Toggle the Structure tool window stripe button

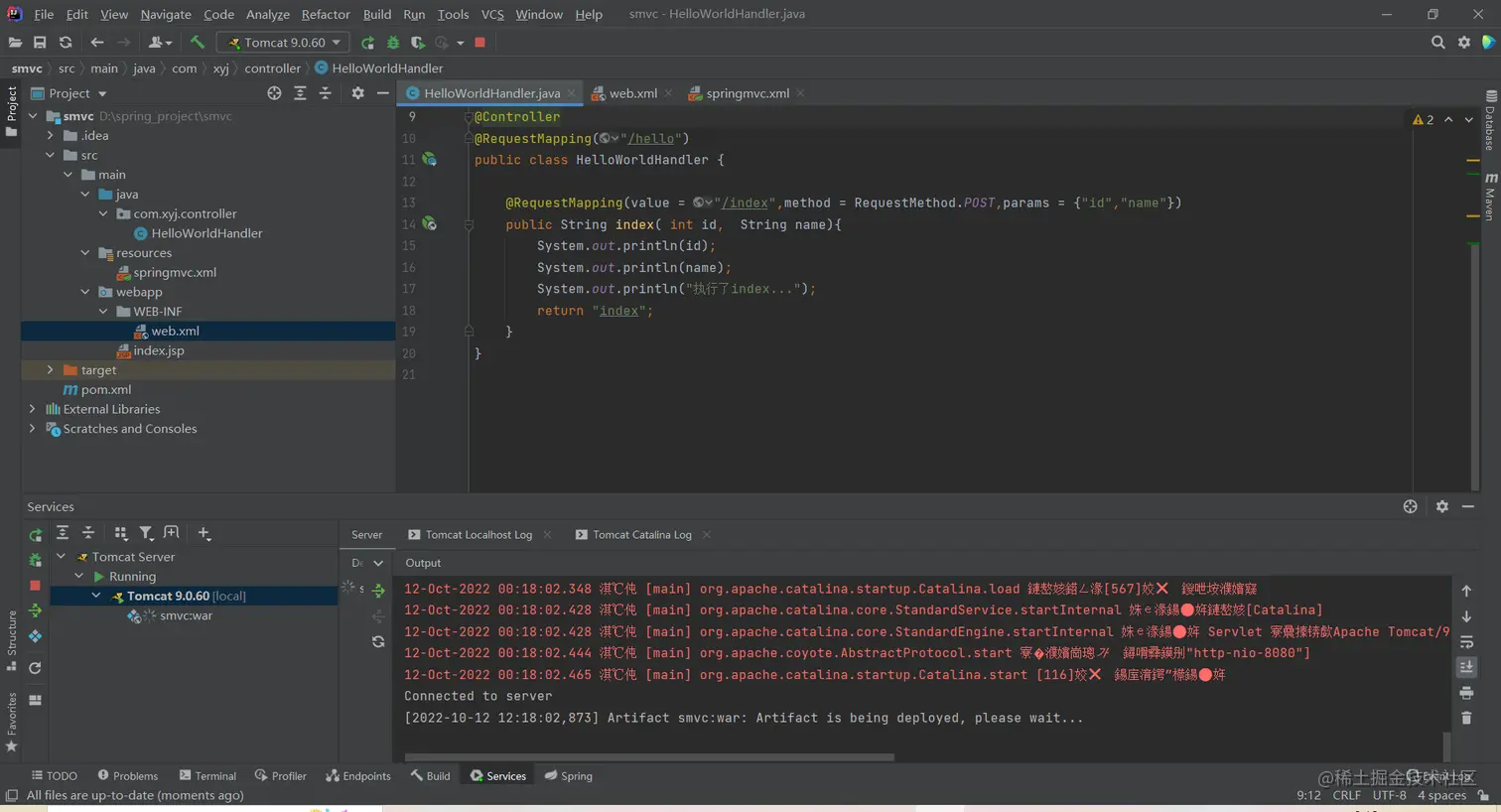pos(11,641)
